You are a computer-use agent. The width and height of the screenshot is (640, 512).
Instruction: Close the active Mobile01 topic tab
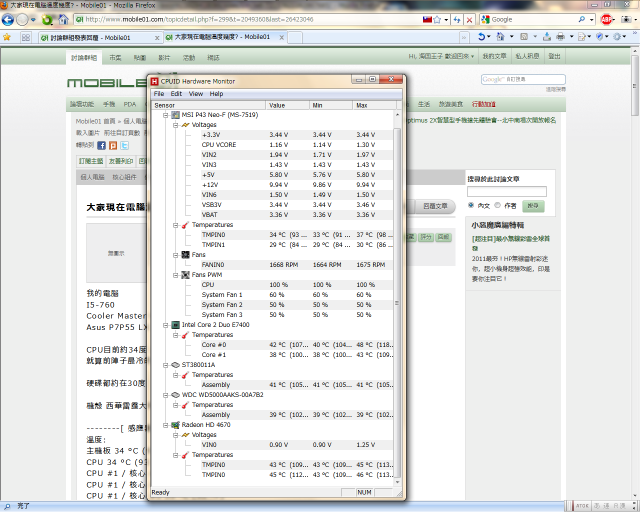point(281,37)
